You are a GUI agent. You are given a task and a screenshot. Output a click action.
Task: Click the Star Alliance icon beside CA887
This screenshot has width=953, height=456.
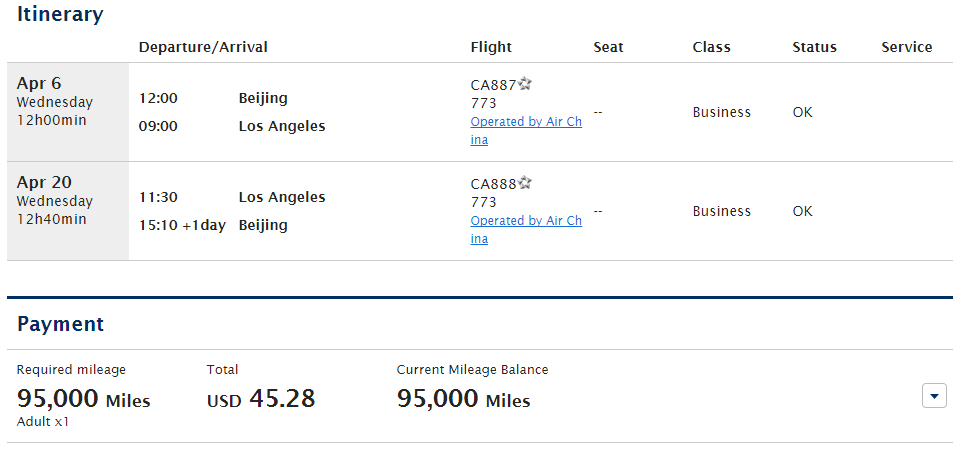click(x=525, y=84)
